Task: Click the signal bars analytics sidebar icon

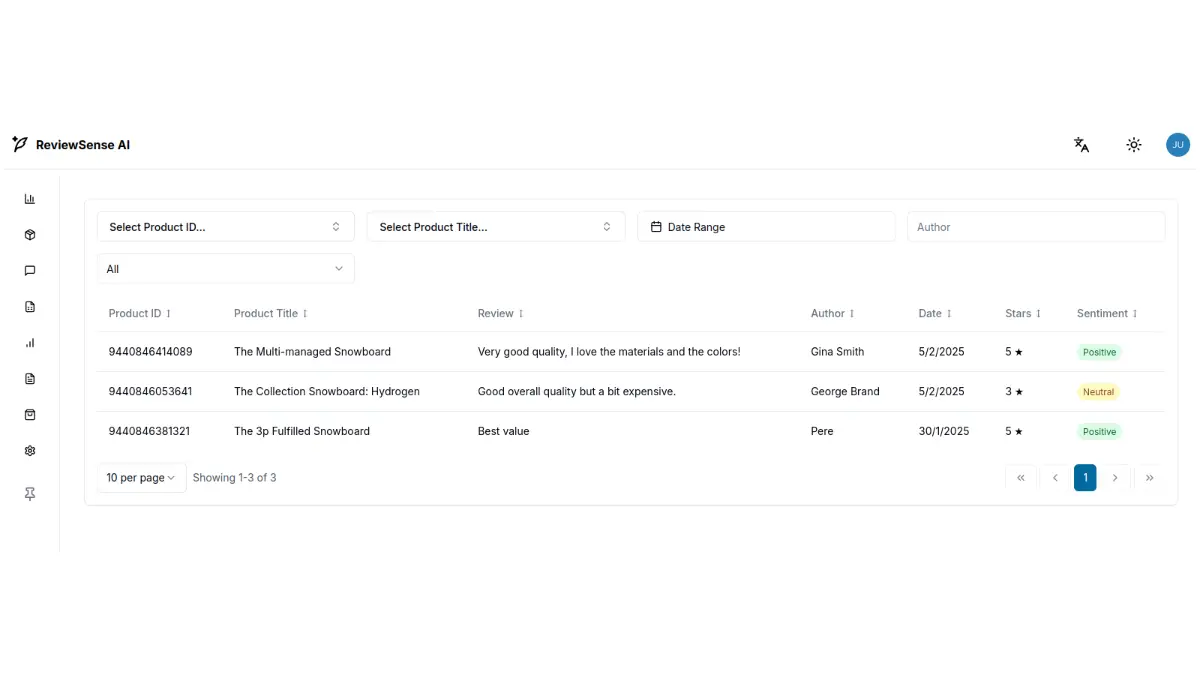Action: coord(30,343)
